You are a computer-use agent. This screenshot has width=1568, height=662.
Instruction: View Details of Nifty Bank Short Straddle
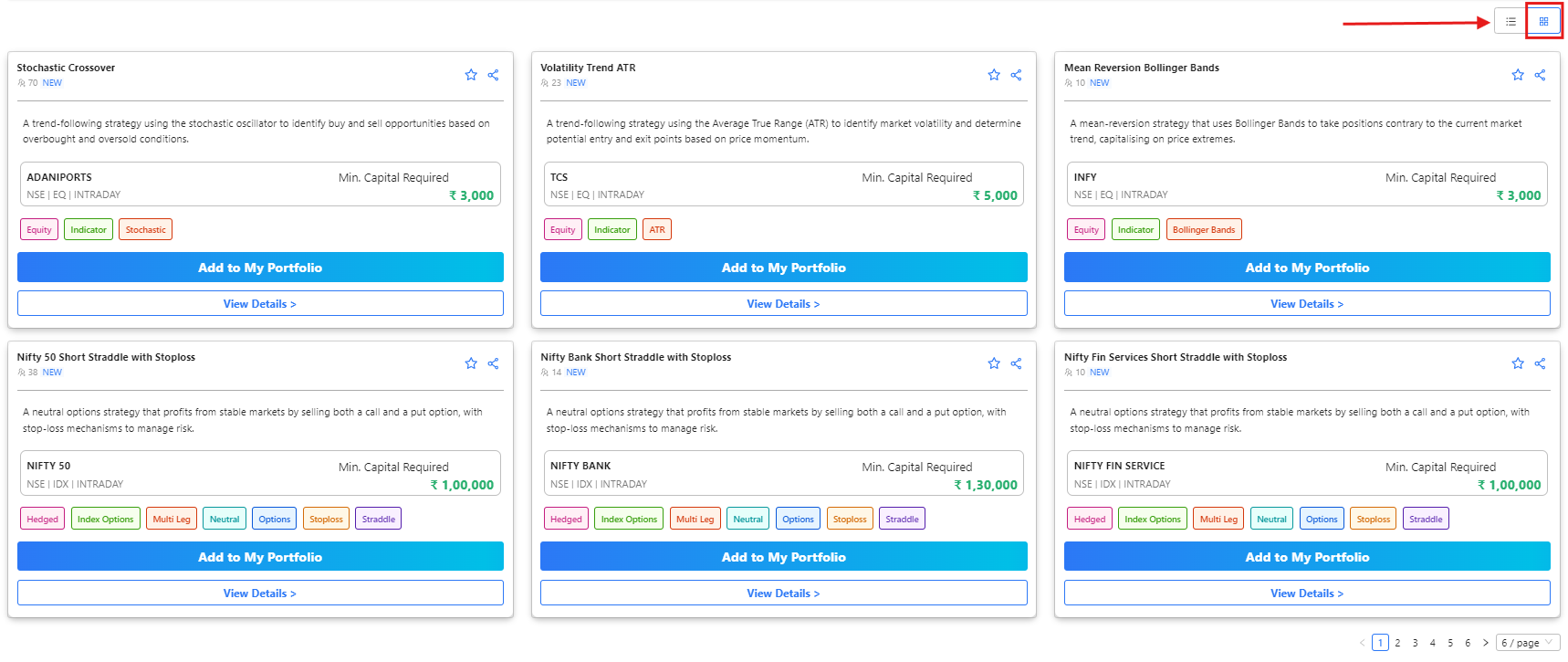pos(783,594)
